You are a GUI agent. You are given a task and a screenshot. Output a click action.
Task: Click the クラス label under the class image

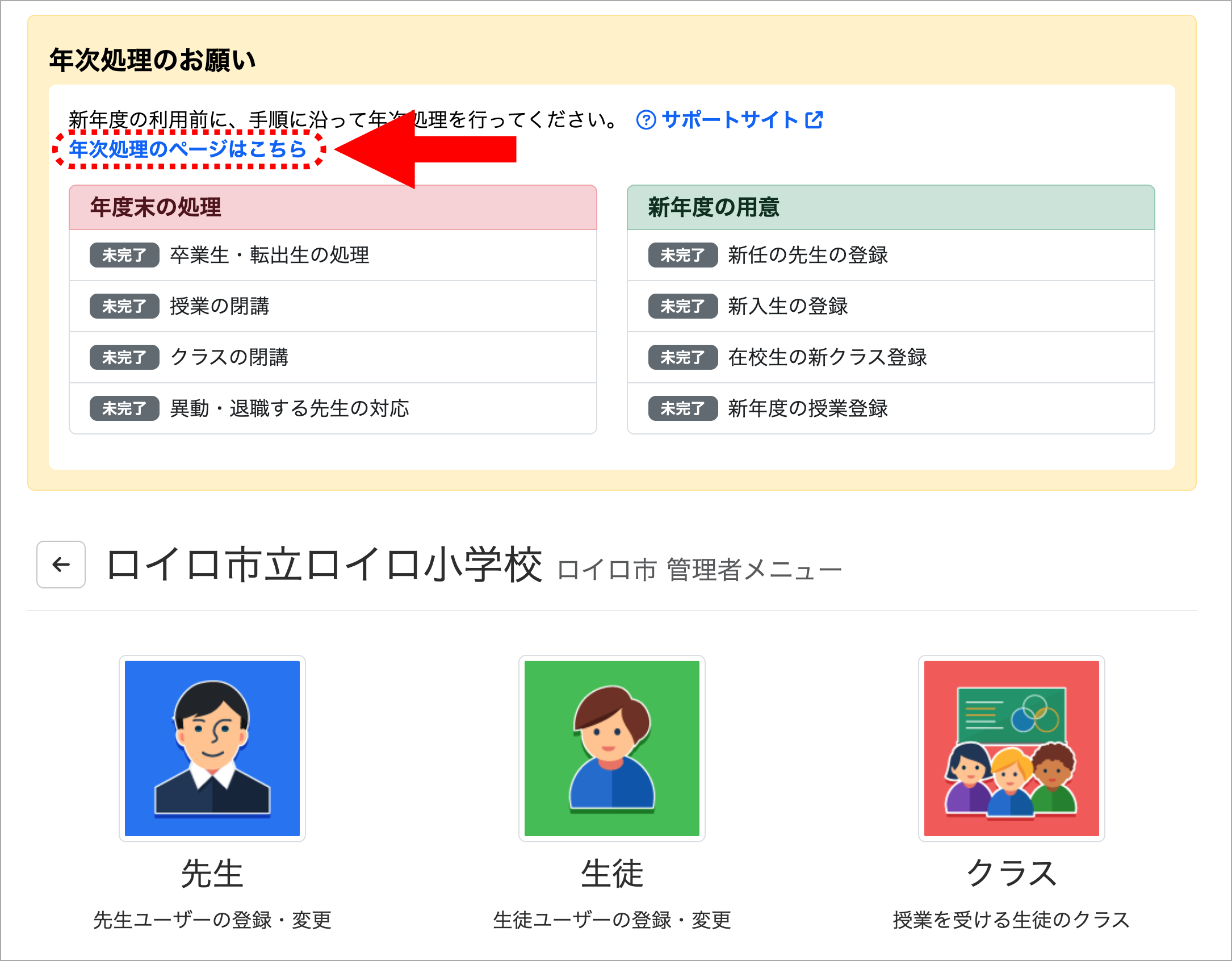1011,873
